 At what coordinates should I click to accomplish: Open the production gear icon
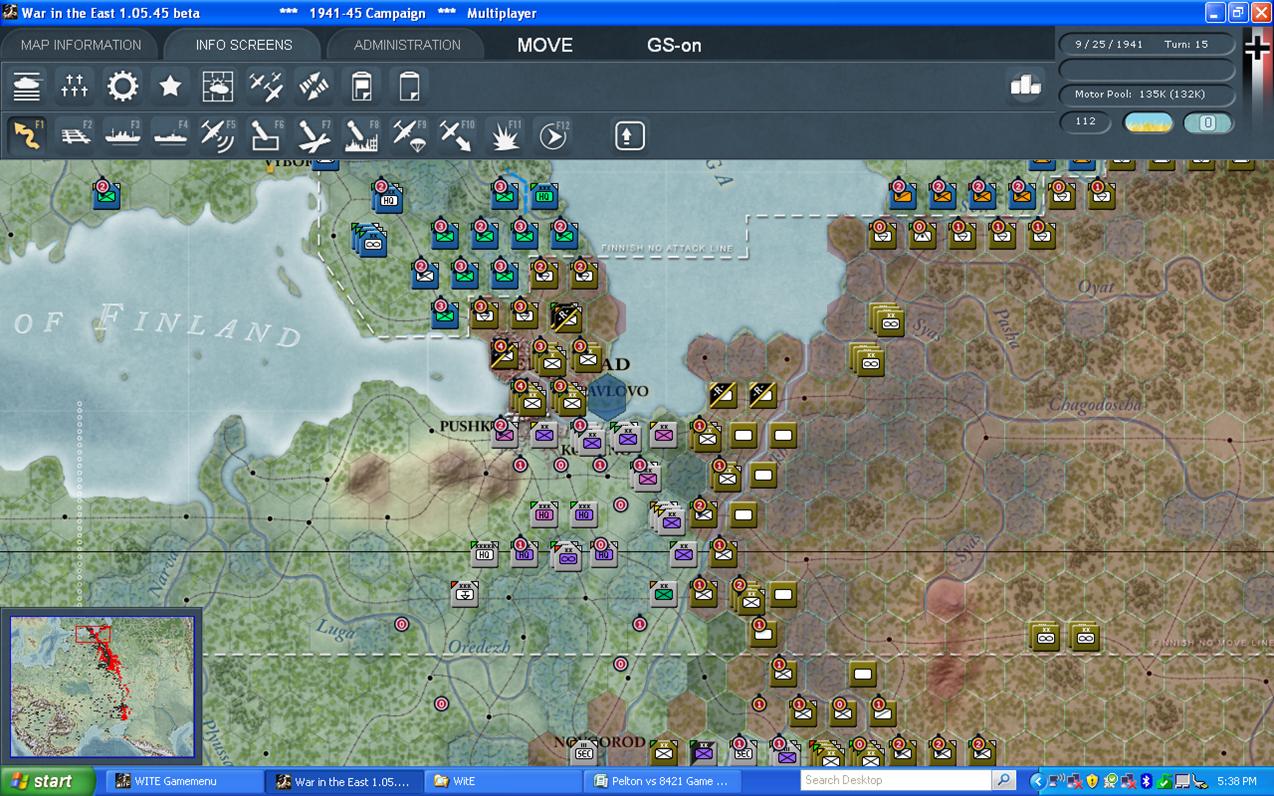pyautogui.click(x=122, y=86)
